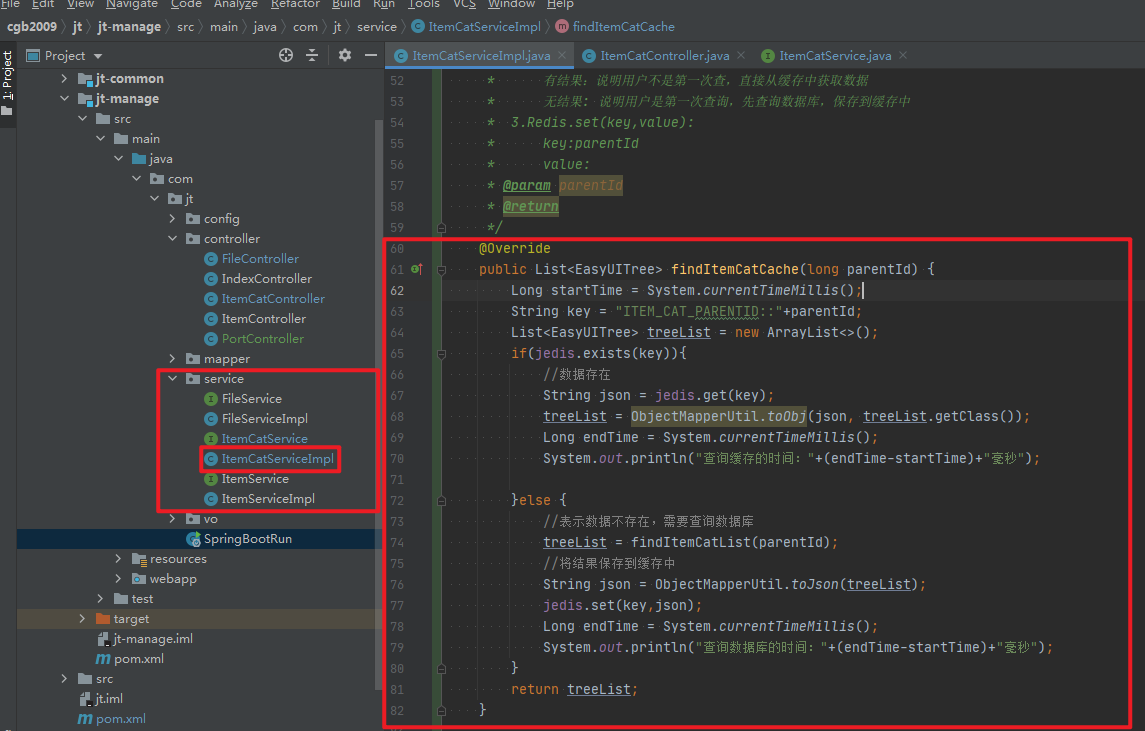The width and height of the screenshot is (1145, 731).
Task: Select IndexController class in tree
Action: (x=267, y=279)
